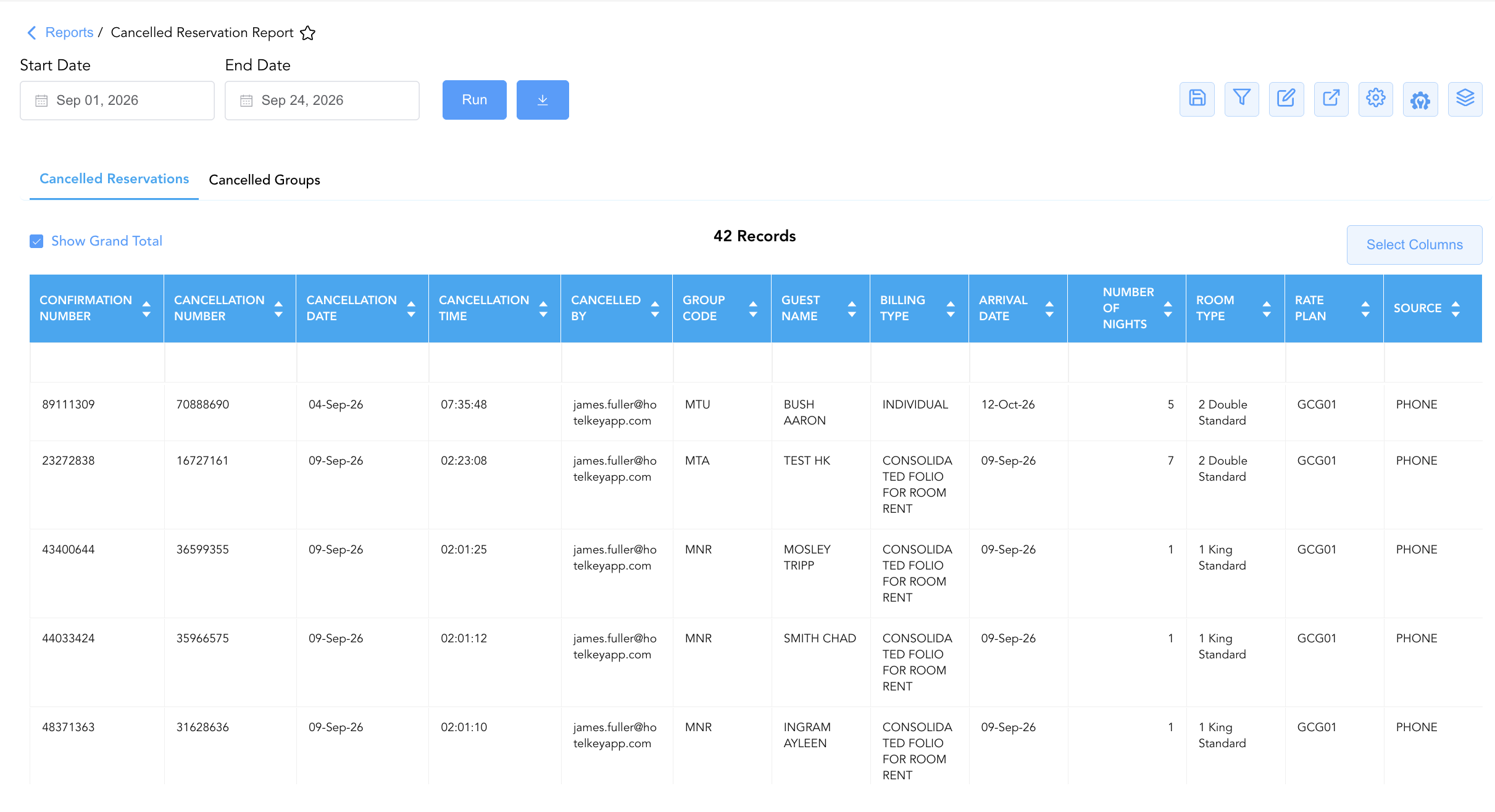Click the back chevron next to Reports

pyautogui.click(x=31, y=33)
